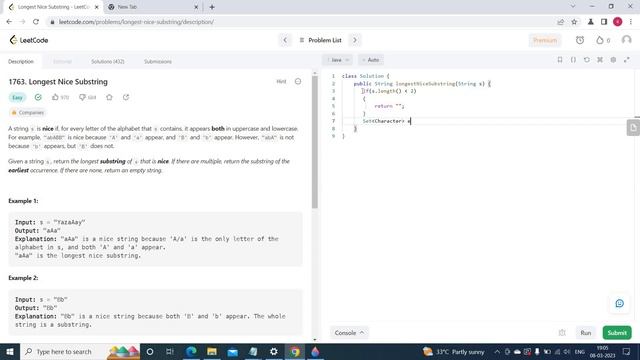Click the Hint link
This screenshot has height=360, width=640.
281,82
